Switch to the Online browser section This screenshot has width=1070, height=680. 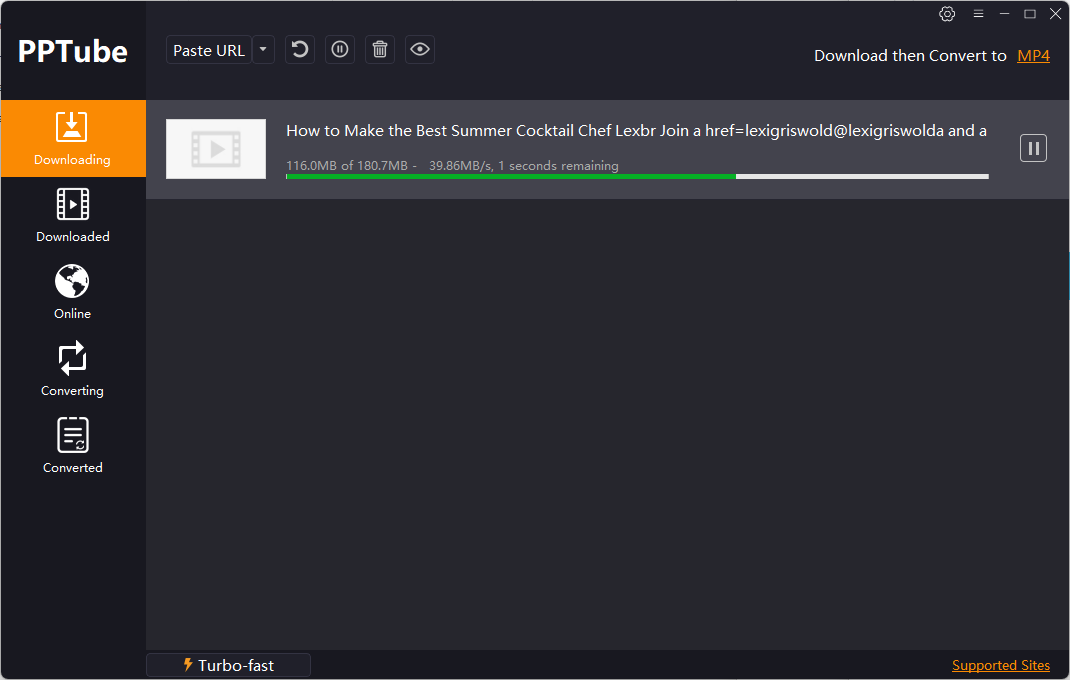(x=72, y=291)
